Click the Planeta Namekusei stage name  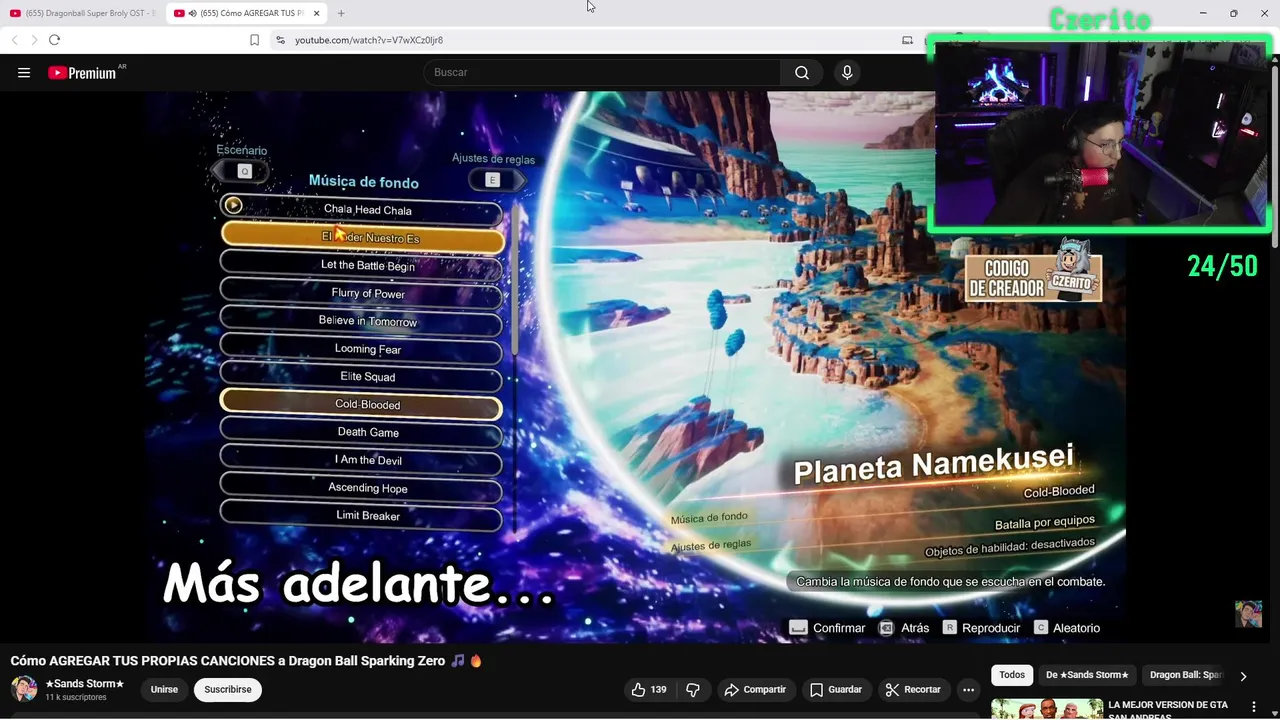[933, 466]
